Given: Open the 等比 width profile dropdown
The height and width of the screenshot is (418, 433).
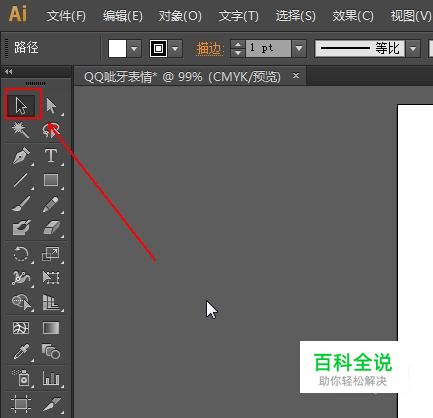Looking at the screenshot, I should point(413,49).
